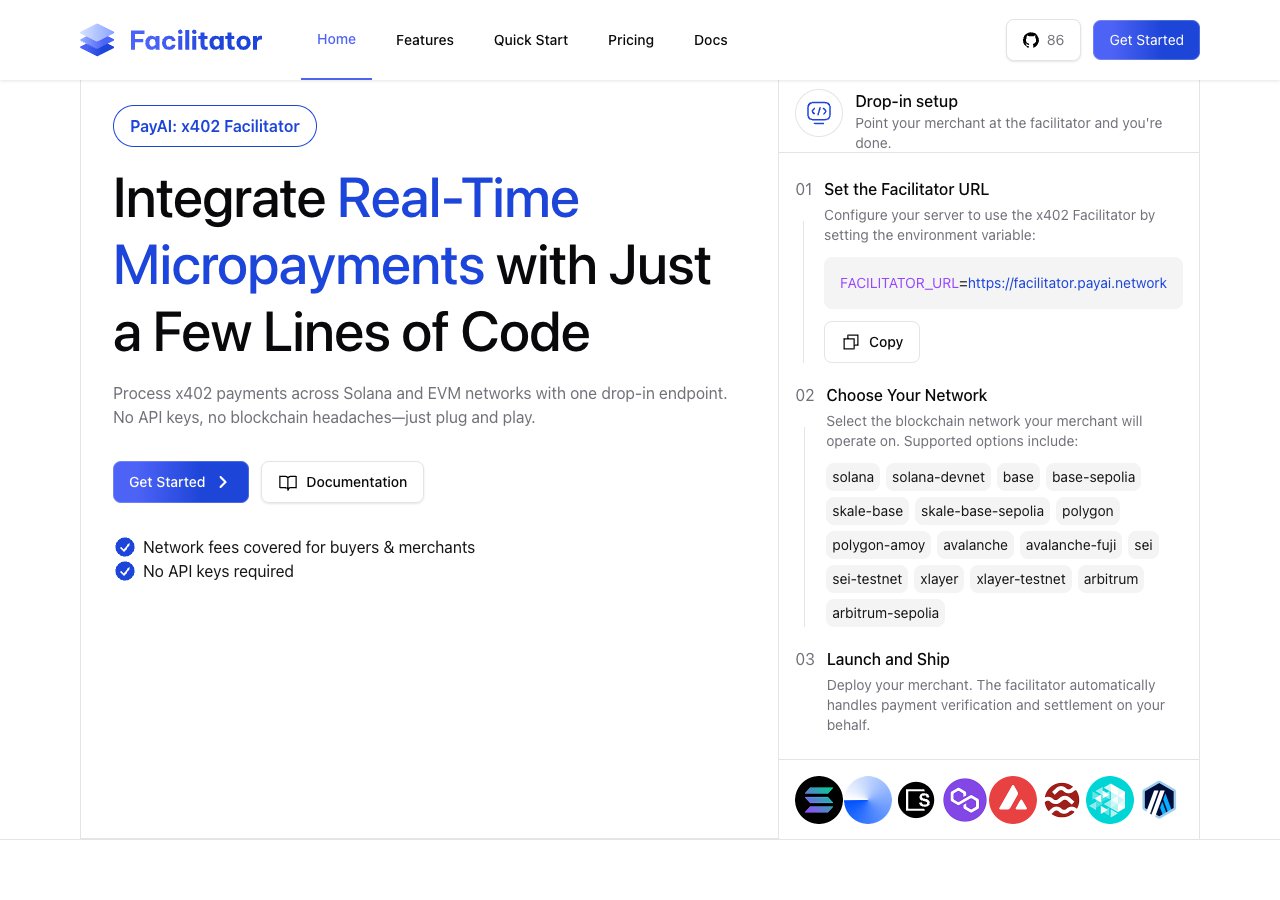Click the "Deploy your merchant" description text

[x=996, y=705]
